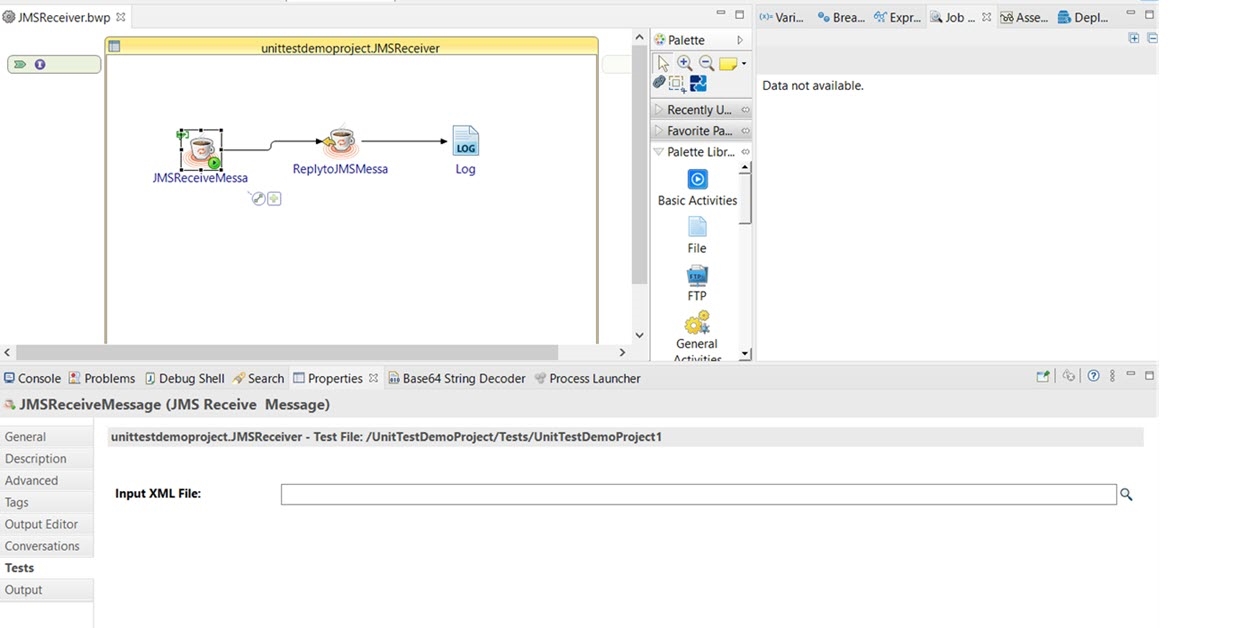Click the blue puzzle-piece palette tool
The height and width of the screenshot is (628, 1237).
pyautogui.click(x=698, y=84)
